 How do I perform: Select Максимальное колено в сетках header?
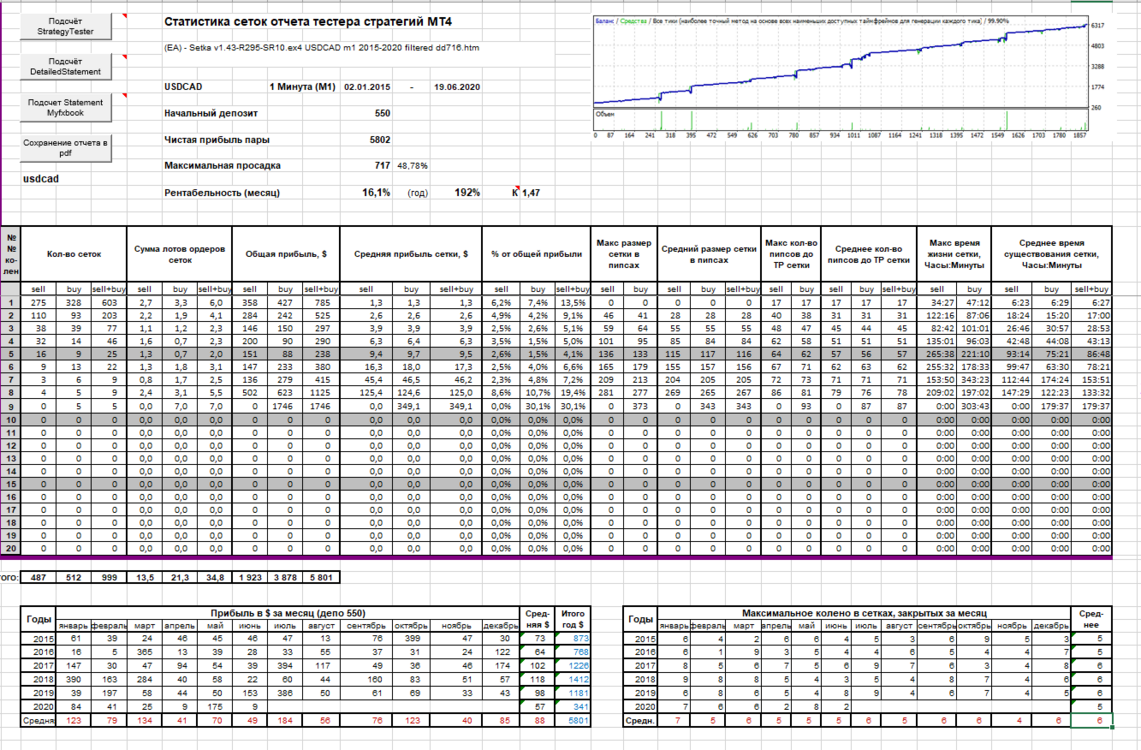click(864, 613)
